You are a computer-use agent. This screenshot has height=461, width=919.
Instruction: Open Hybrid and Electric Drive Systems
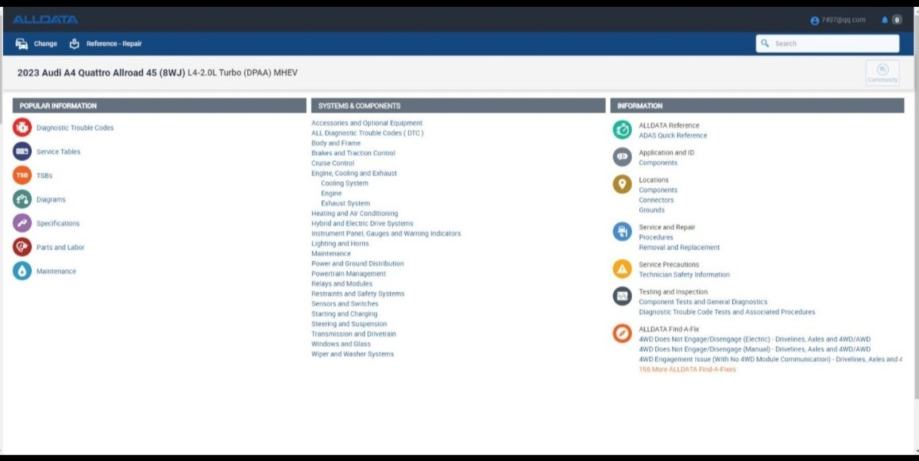tap(362, 224)
